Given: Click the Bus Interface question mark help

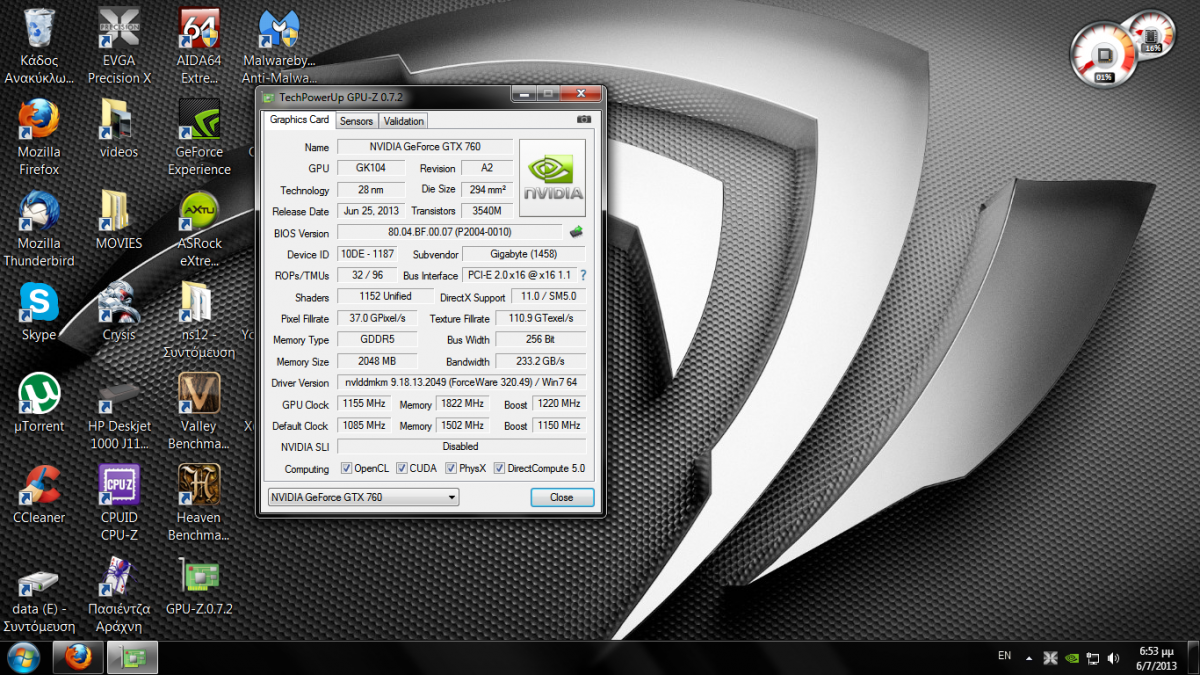Looking at the screenshot, I should 583,275.
